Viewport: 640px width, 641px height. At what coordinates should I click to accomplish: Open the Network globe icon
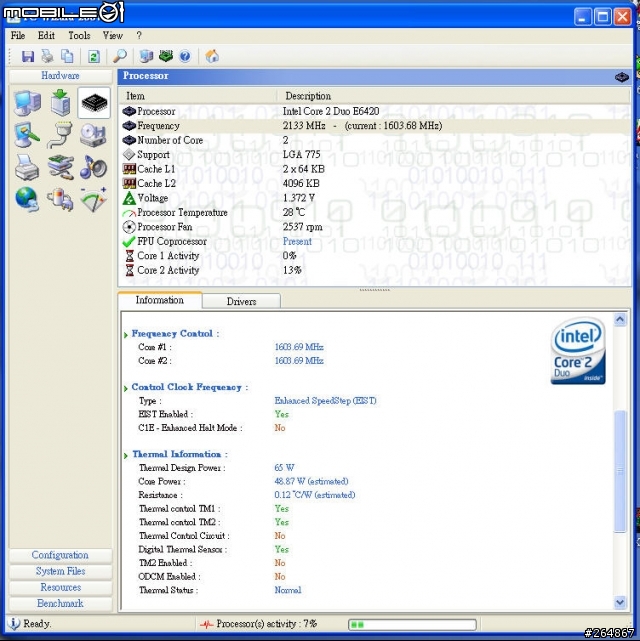tap(27, 199)
